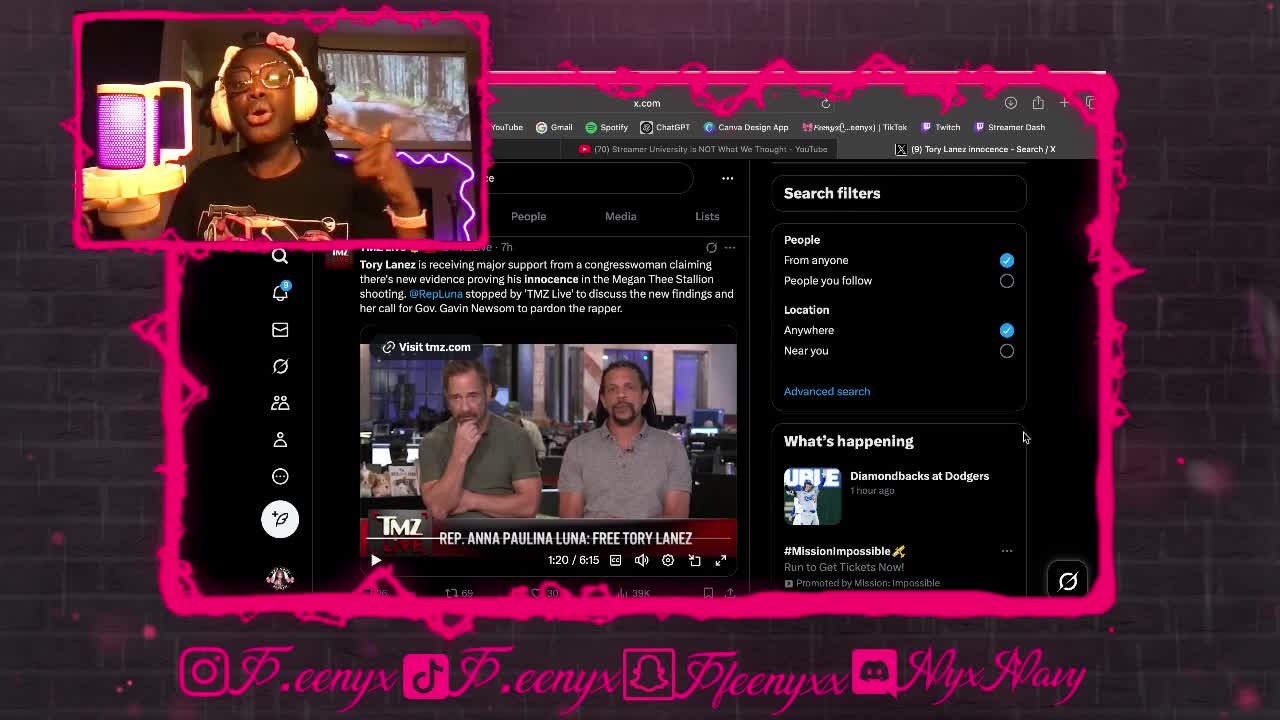This screenshot has width=1280, height=720.
Task: Switch to the People search tab
Action: [528, 216]
